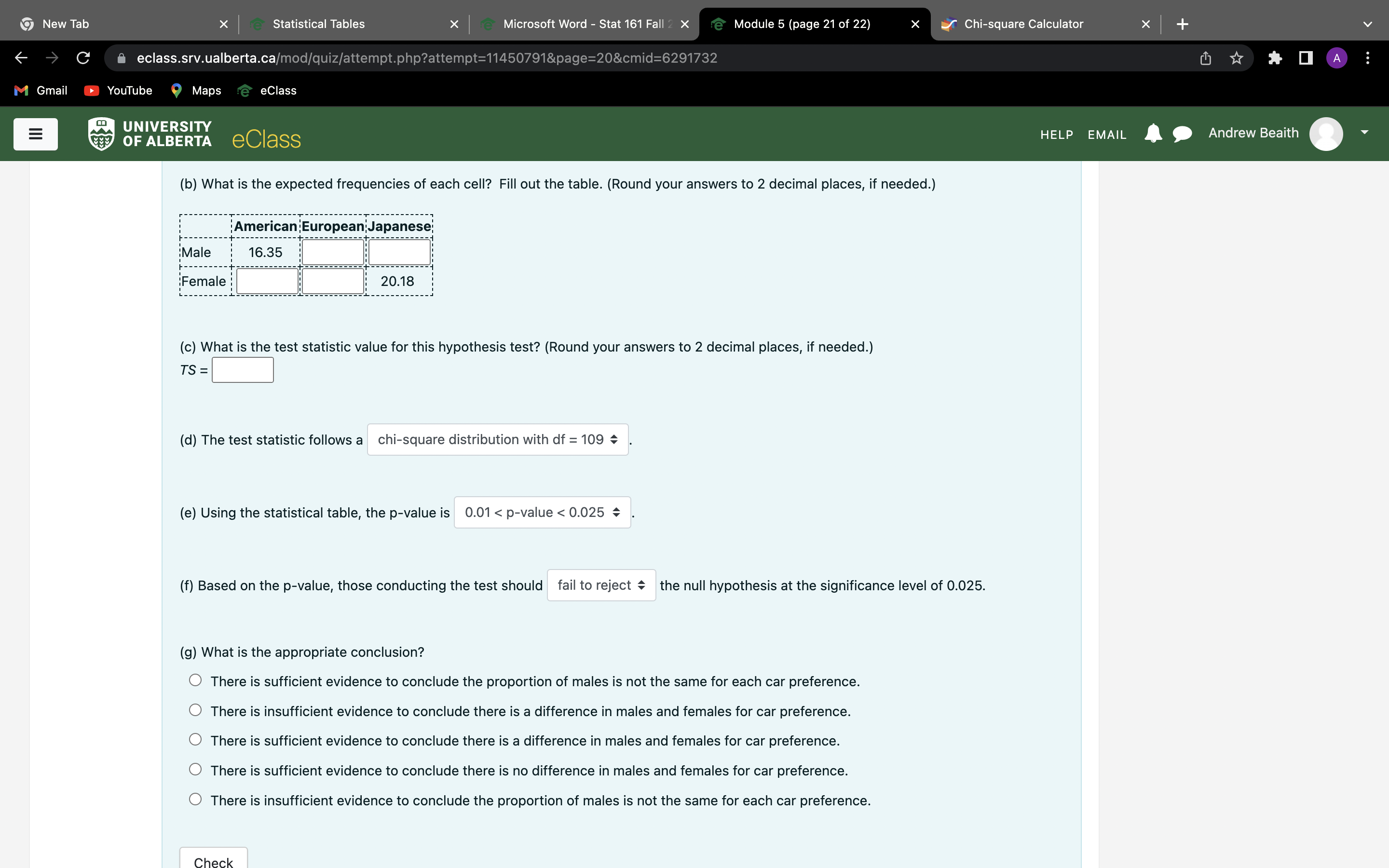
Task: Switch to Chi-square Calculator tab
Action: coord(1023,24)
